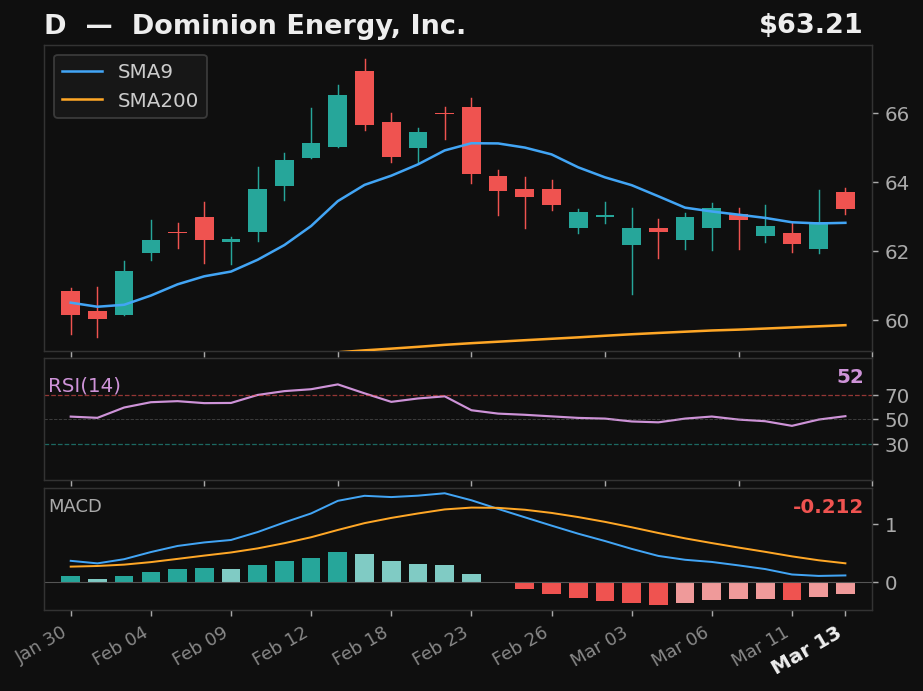The image size is (923, 691).
Task: Click the 60 price axis label
Action: tap(897, 321)
